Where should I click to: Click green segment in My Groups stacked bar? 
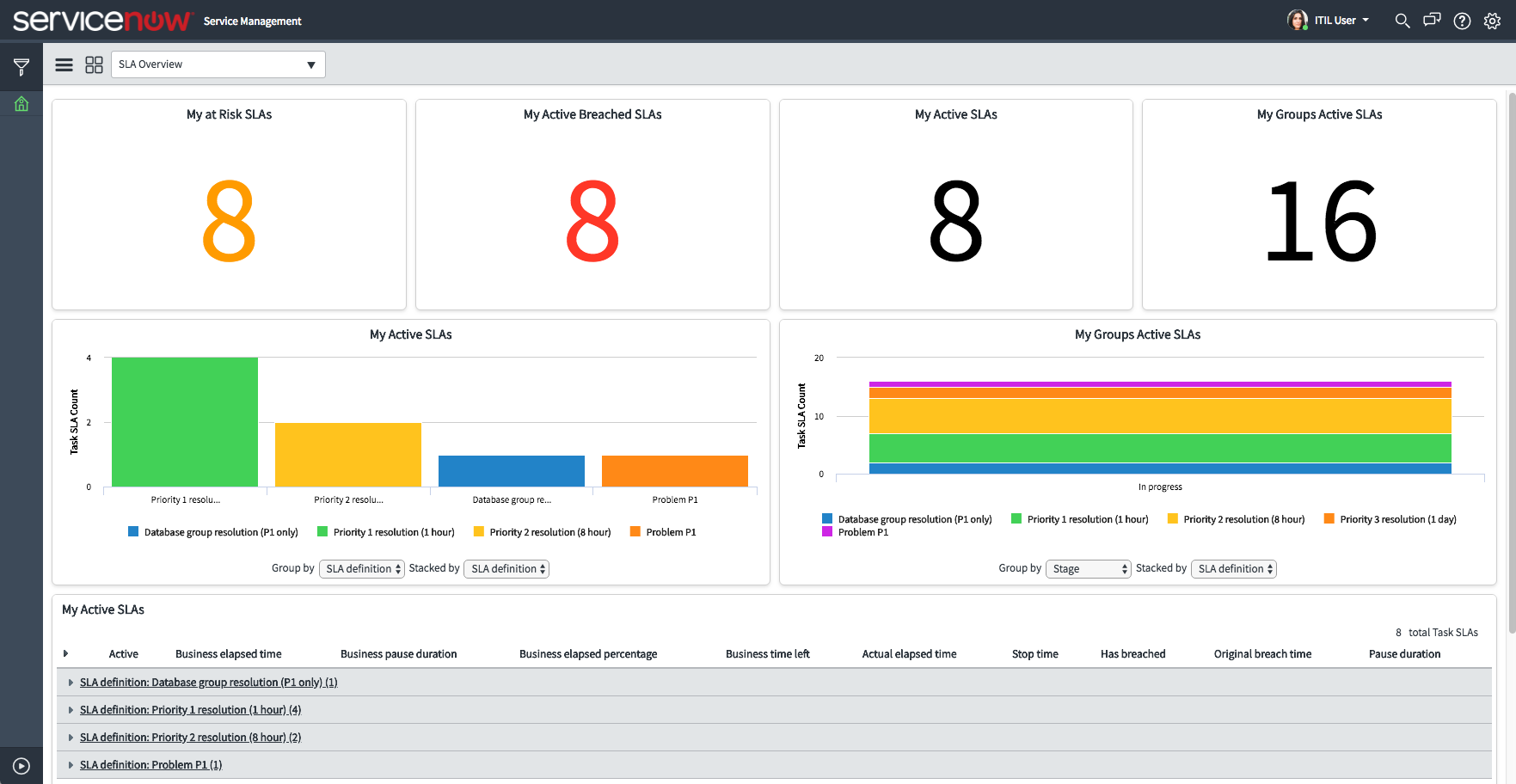point(1160,448)
